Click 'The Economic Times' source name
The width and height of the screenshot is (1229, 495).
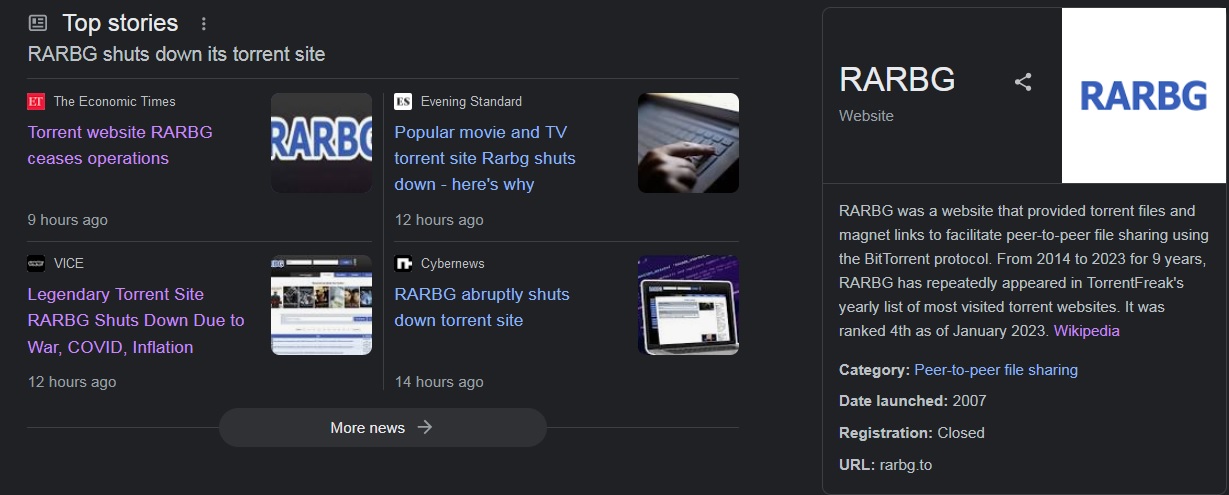[115, 101]
